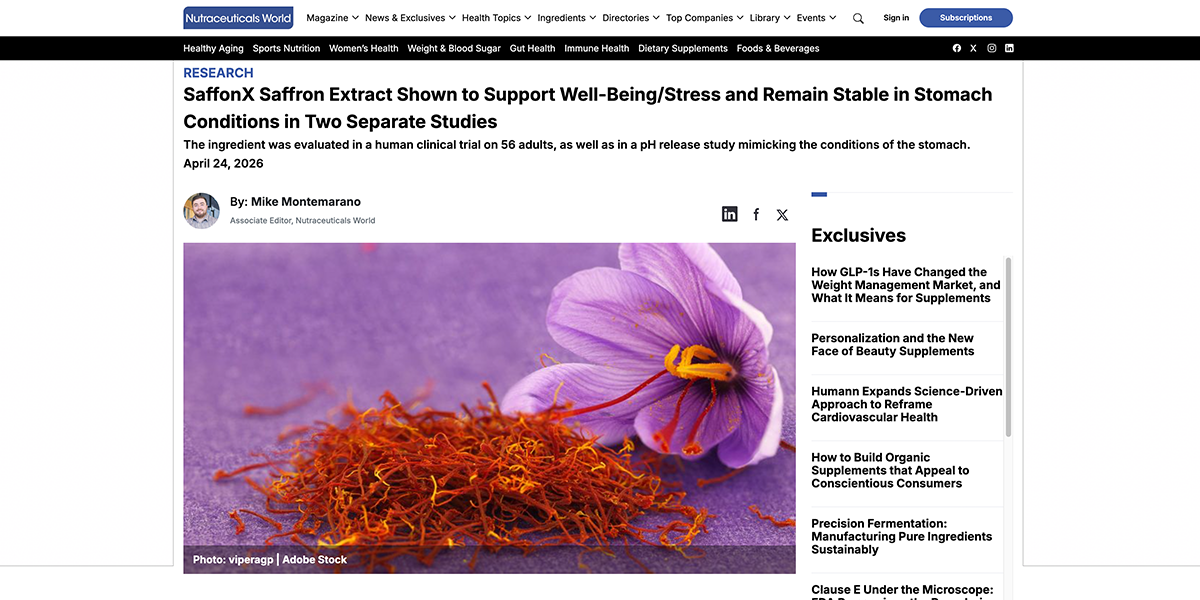Screen dimensions: 1200x600
Task: Click the Sign in link
Action: [896, 18]
